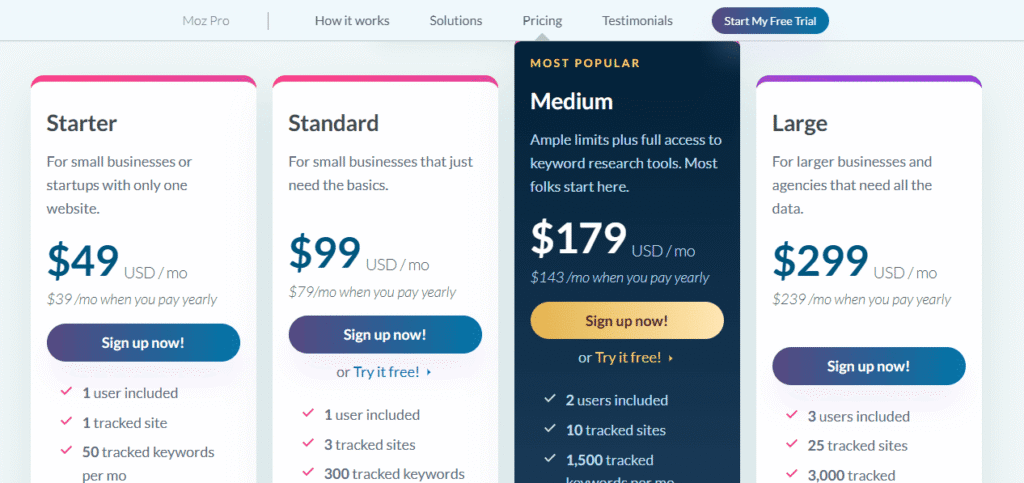
Task: Click the arrow after Medium's "Try it free!"
Action: 671,357
